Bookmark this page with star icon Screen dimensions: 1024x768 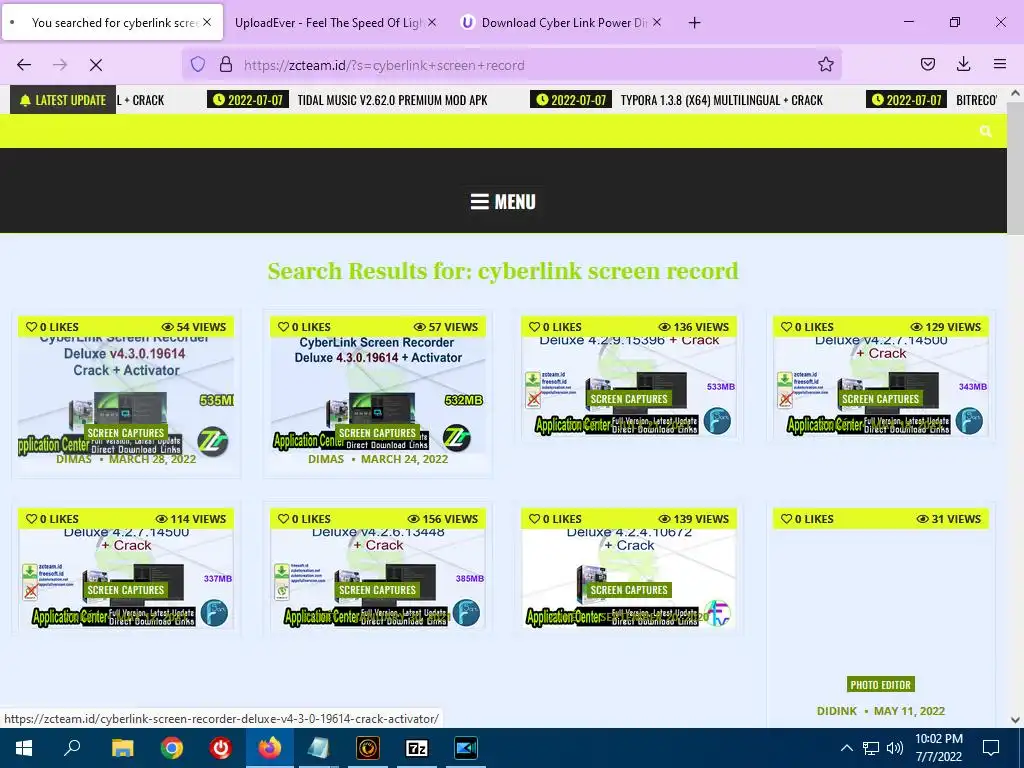pos(825,65)
